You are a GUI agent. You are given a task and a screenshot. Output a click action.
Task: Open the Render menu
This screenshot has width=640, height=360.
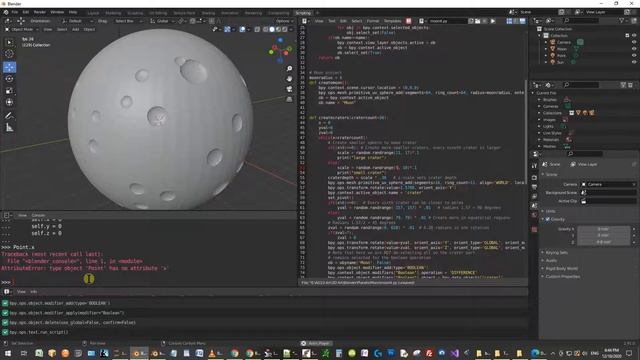[40, 12]
